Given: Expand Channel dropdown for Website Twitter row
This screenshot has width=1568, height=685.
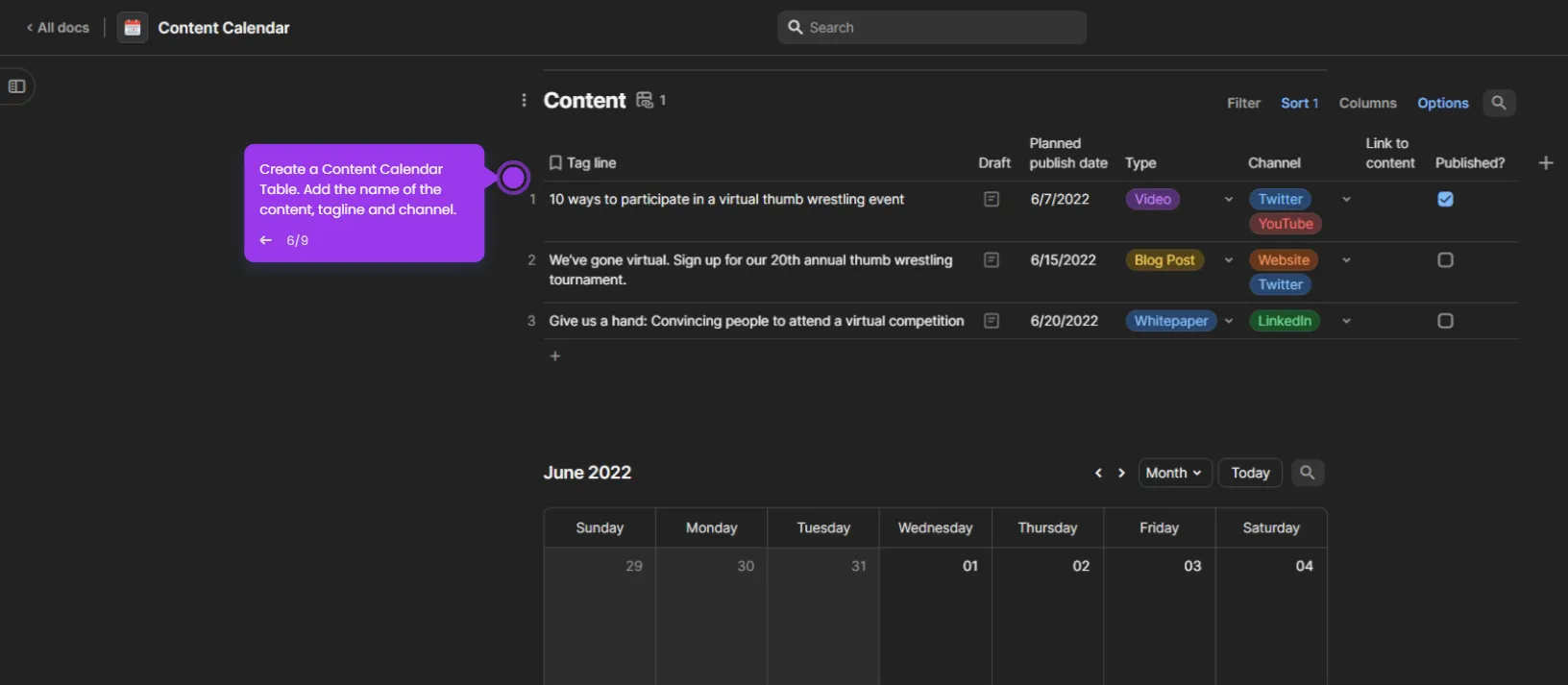Looking at the screenshot, I should click(1346, 260).
